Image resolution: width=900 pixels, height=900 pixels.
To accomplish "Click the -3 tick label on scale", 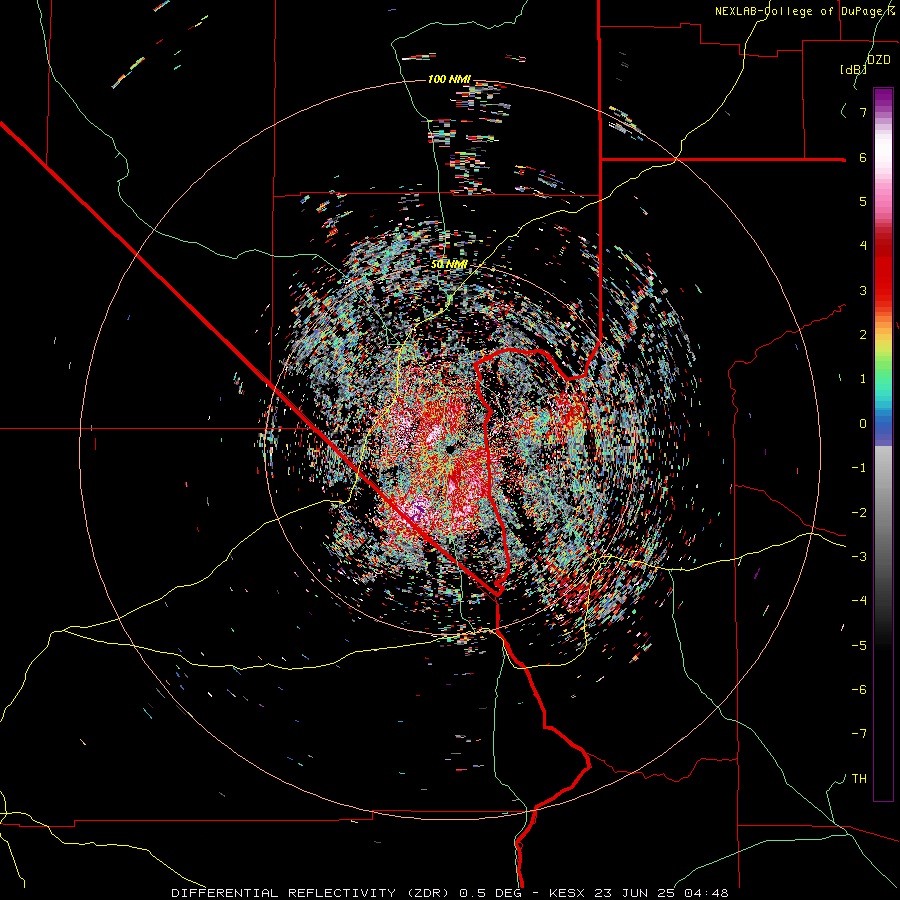I will click(859, 557).
